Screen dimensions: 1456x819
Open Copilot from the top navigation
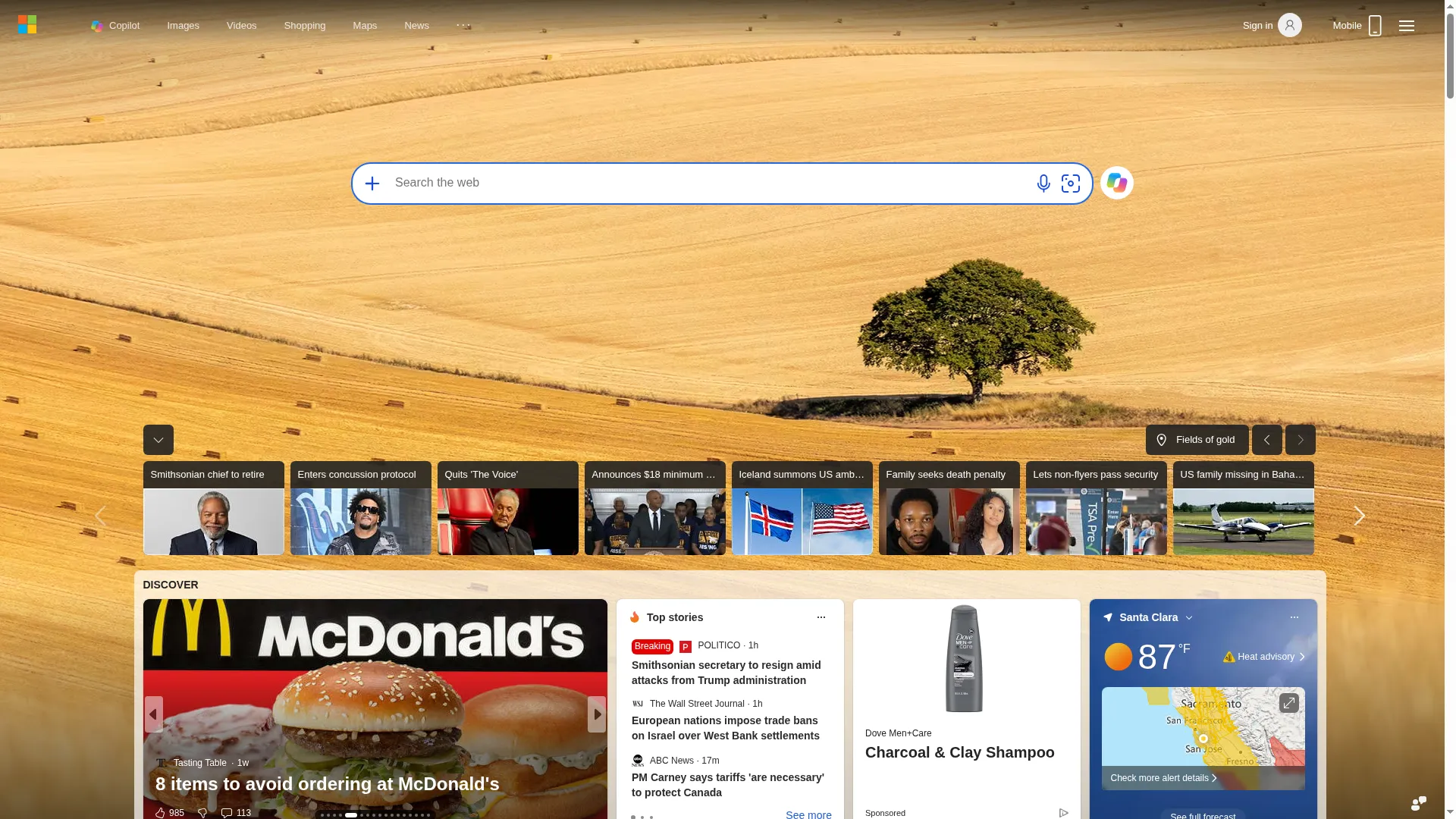(x=115, y=26)
